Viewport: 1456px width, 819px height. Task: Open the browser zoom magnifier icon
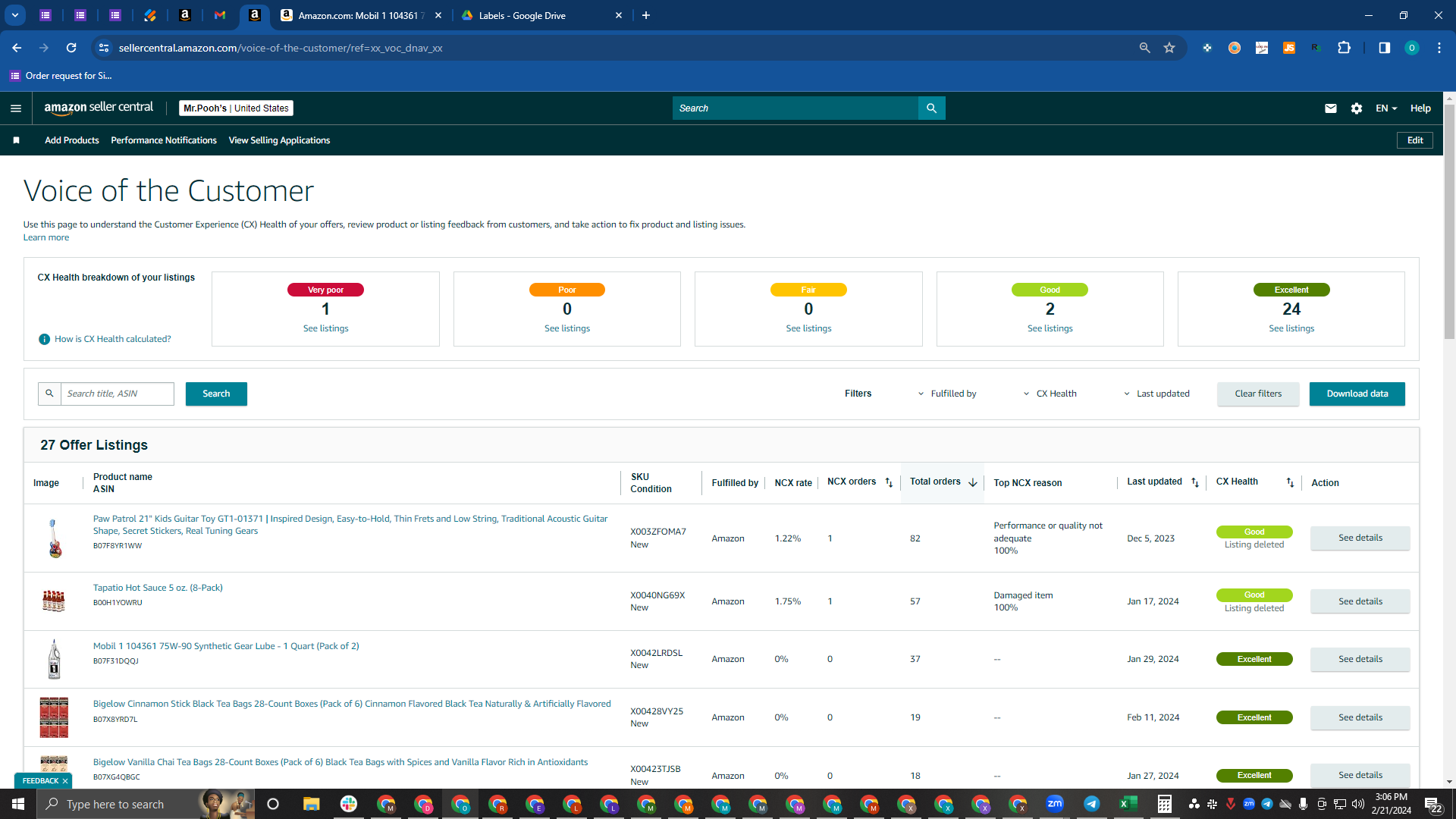pos(1144,48)
